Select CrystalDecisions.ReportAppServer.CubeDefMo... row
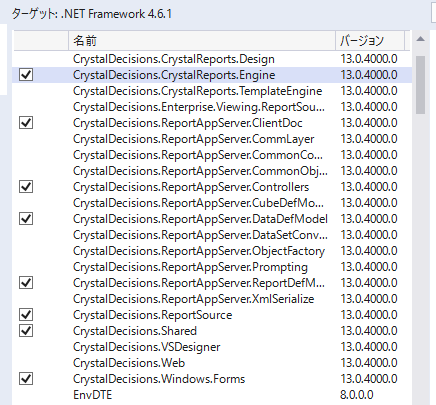The image size is (436, 405). [212, 203]
